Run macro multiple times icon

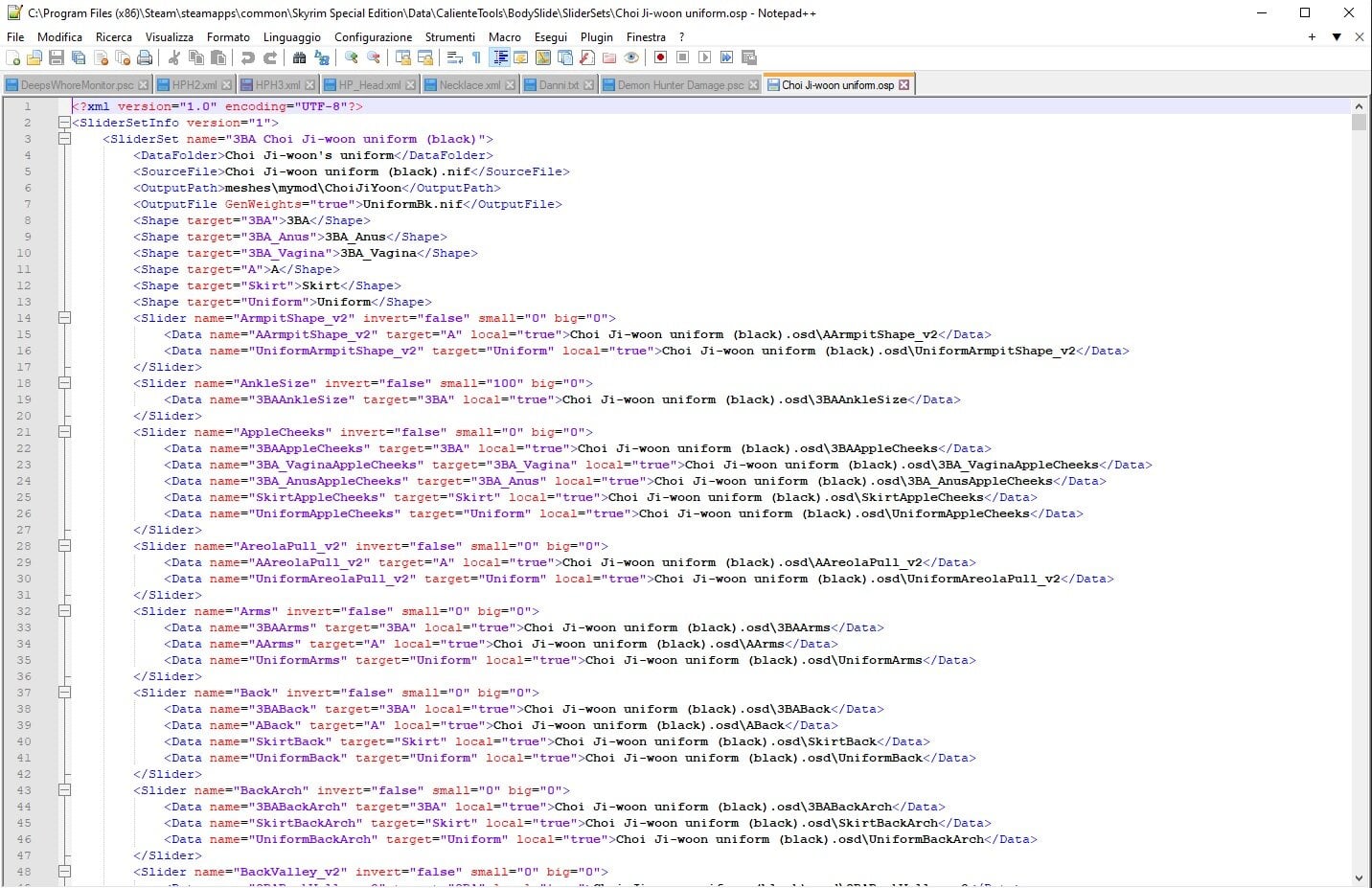(726, 57)
